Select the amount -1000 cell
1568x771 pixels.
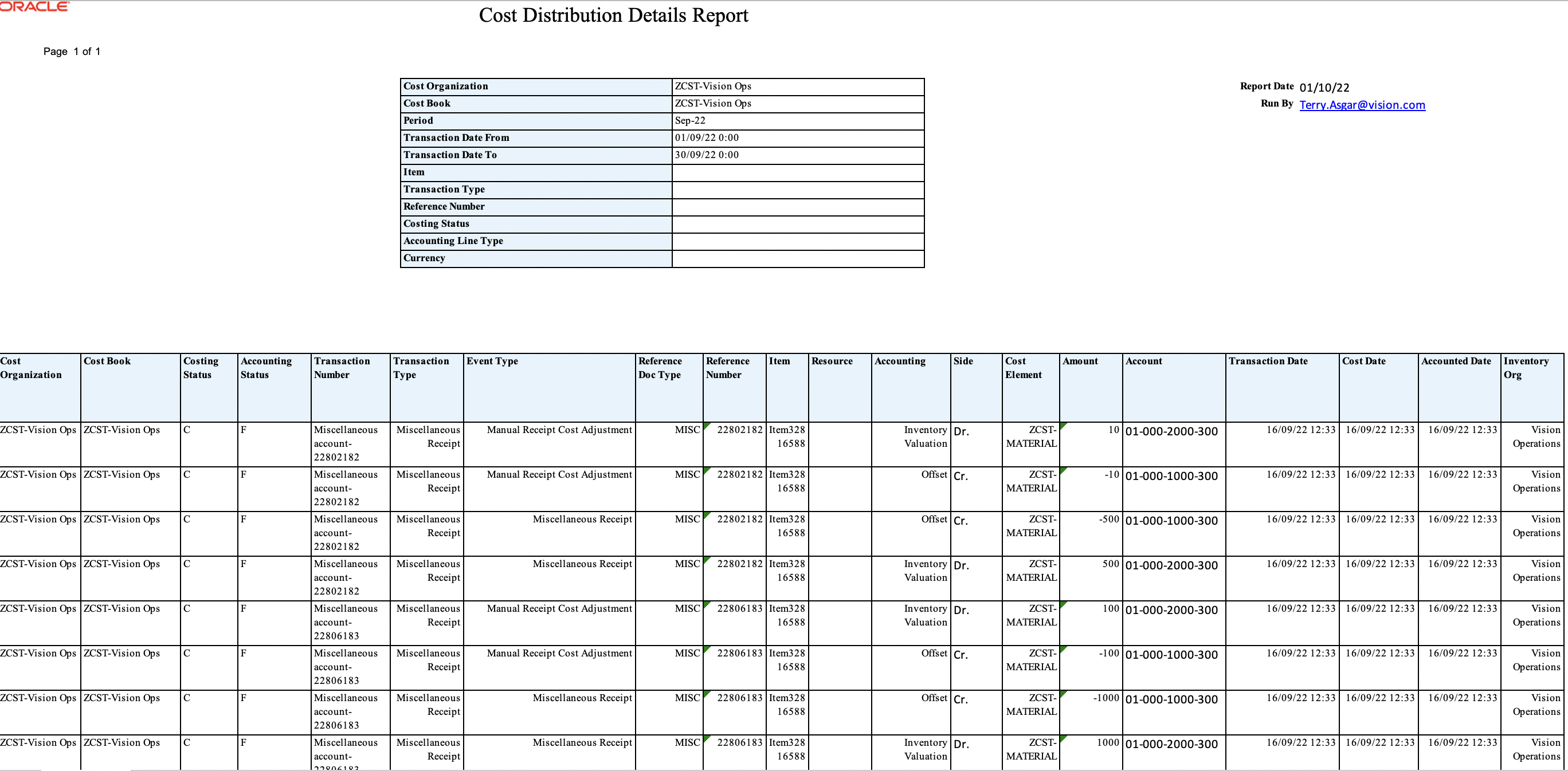click(x=1091, y=712)
